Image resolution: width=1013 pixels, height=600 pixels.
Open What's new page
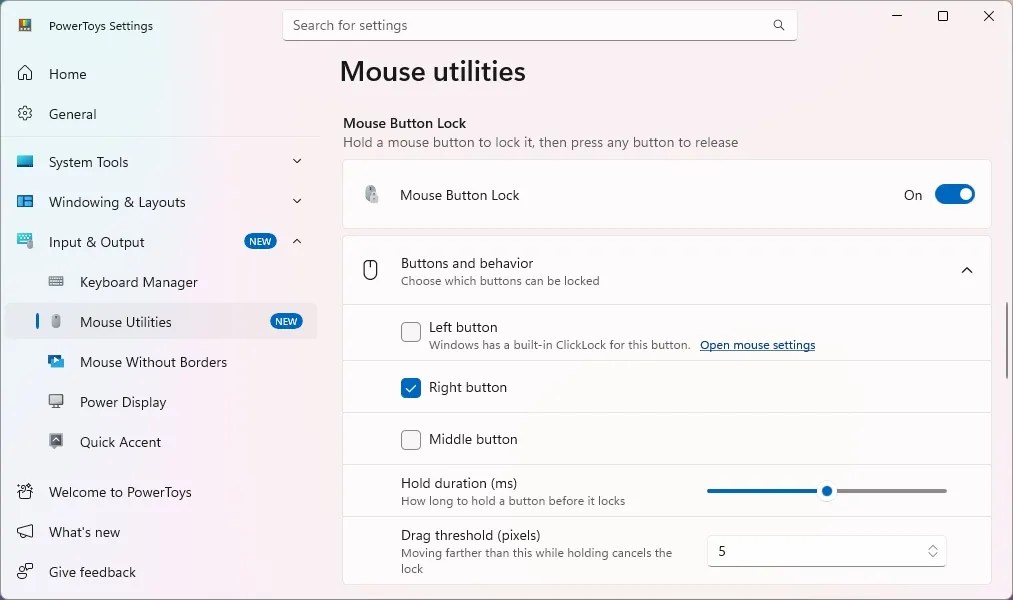click(x=160, y=532)
